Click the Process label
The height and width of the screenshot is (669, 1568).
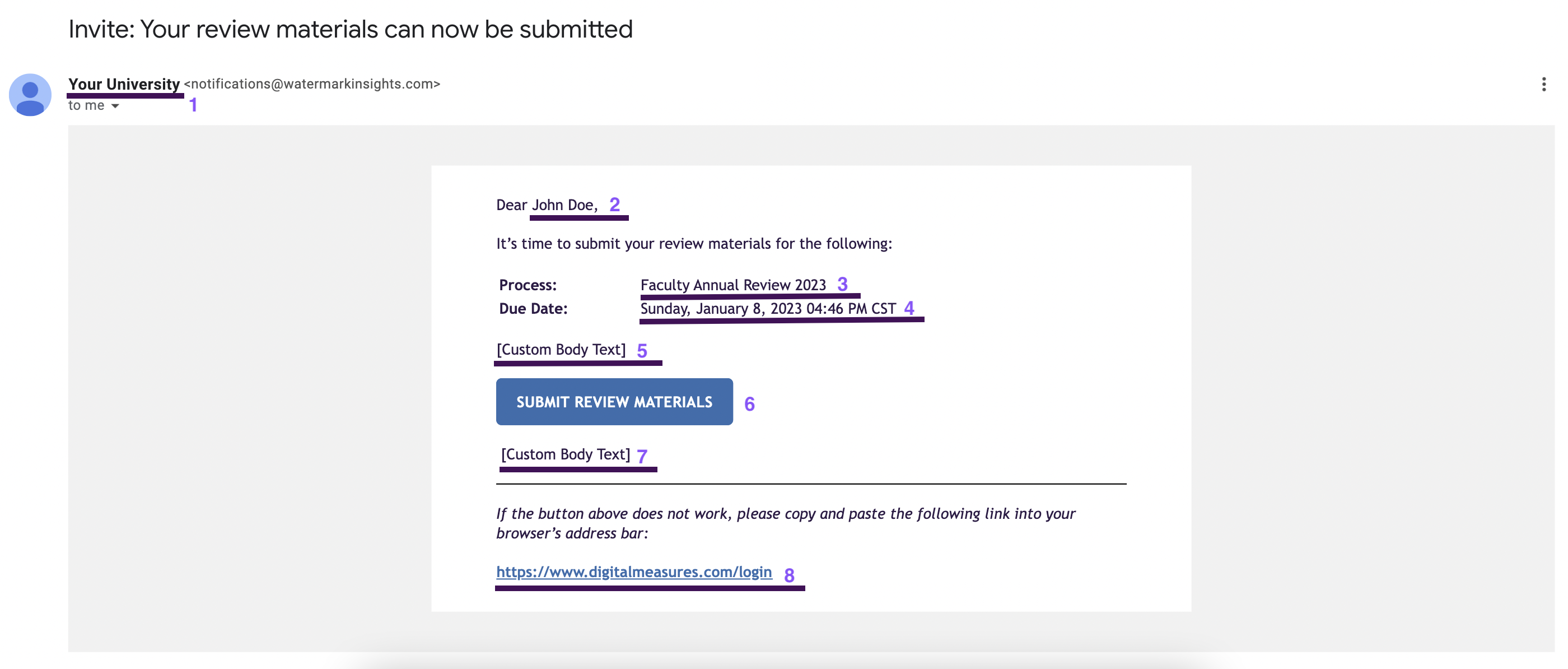click(527, 285)
